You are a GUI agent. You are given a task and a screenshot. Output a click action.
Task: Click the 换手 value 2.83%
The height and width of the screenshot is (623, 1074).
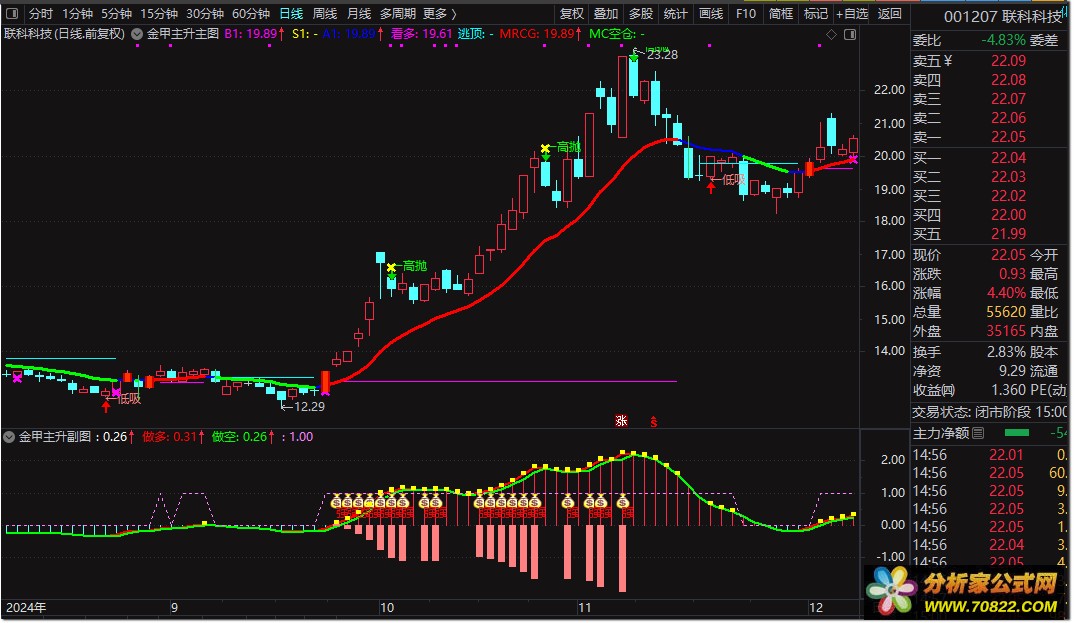click(1006, 353)
